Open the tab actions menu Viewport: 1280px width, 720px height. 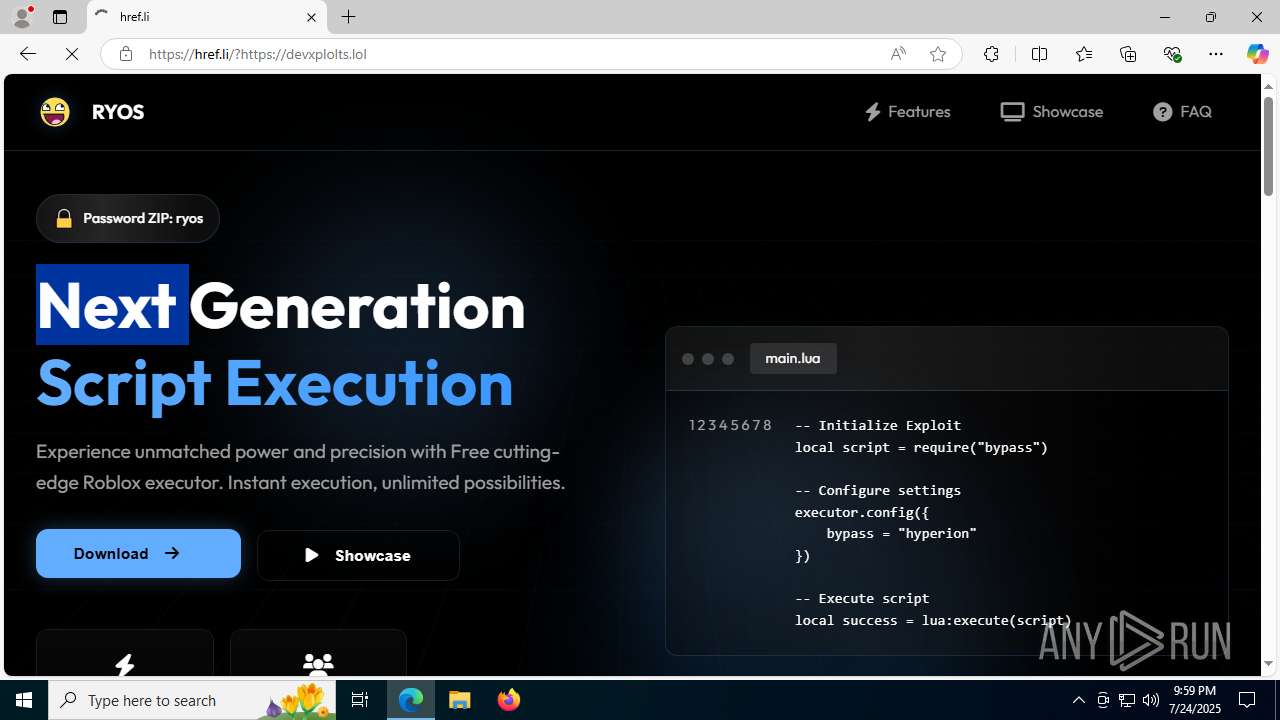point(60,17)
